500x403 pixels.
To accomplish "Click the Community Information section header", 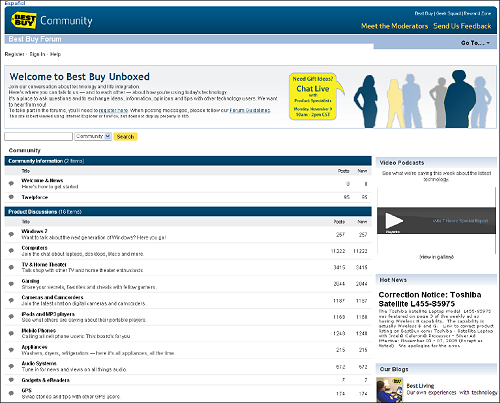I will pyautogui.click(x=188, y=161).
